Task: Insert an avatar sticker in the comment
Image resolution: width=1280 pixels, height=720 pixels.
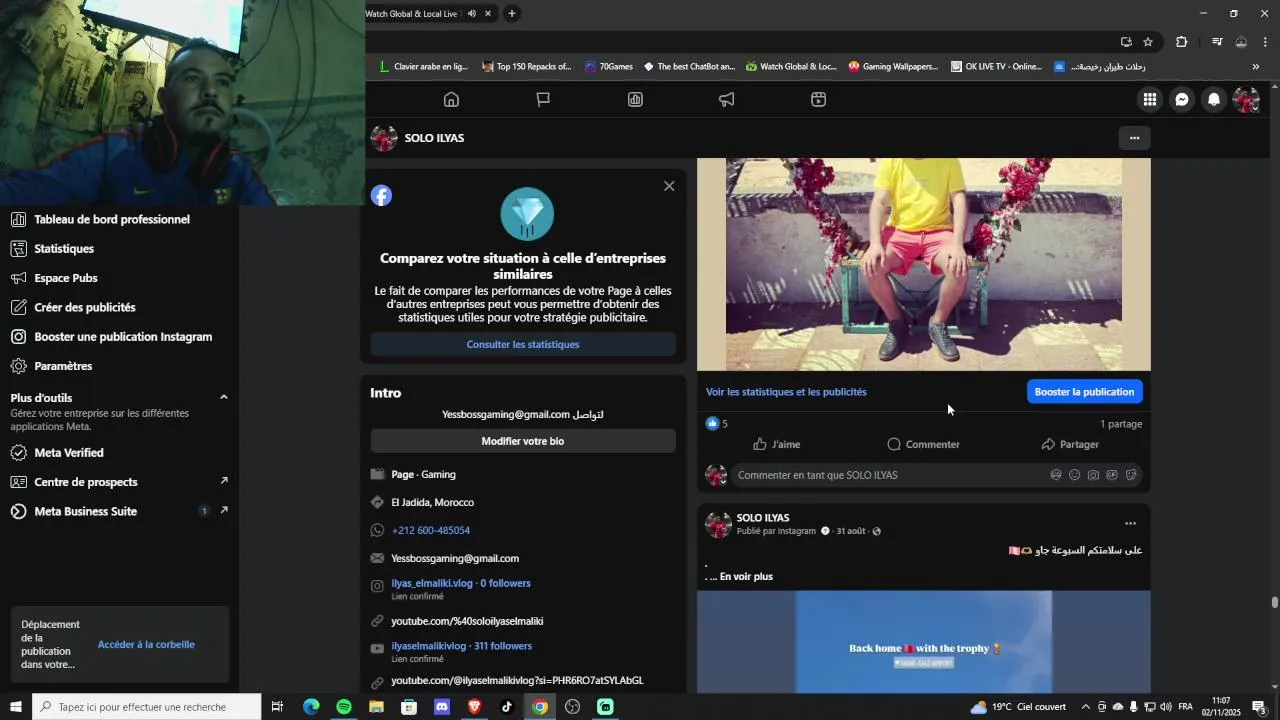Action: tap(1056, 475)
